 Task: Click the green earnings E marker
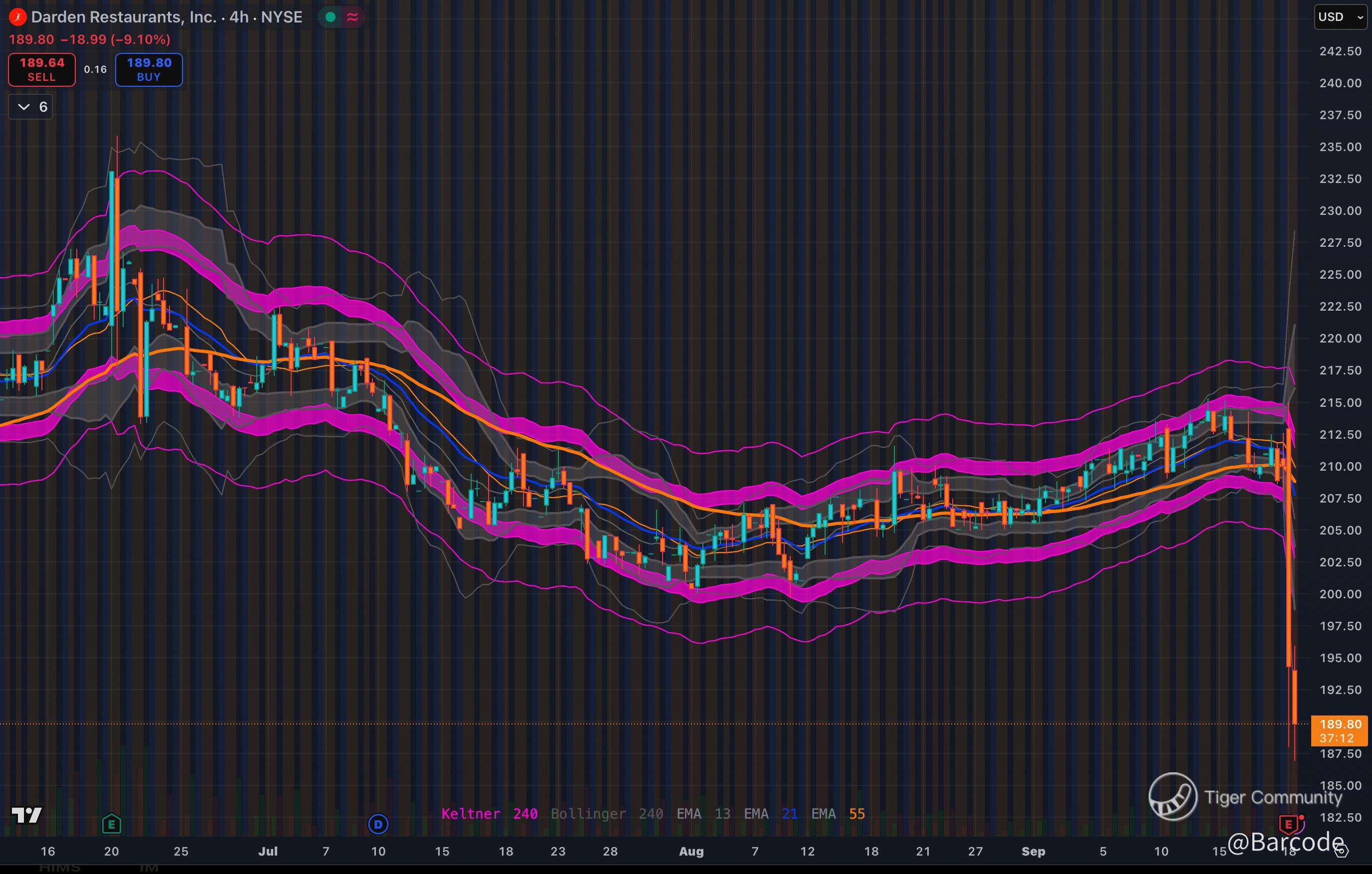(112, 824)
